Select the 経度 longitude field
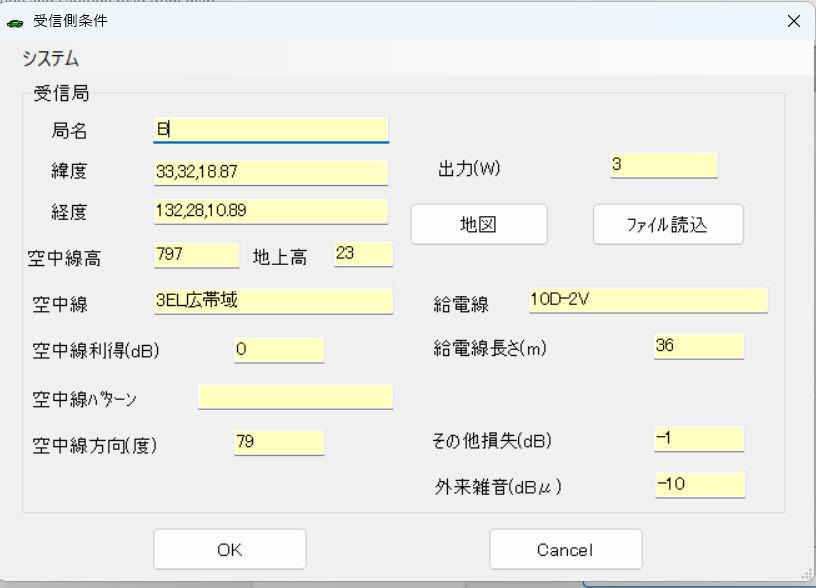Viewport: 816px width, 588px height. [x=270, y=211]
